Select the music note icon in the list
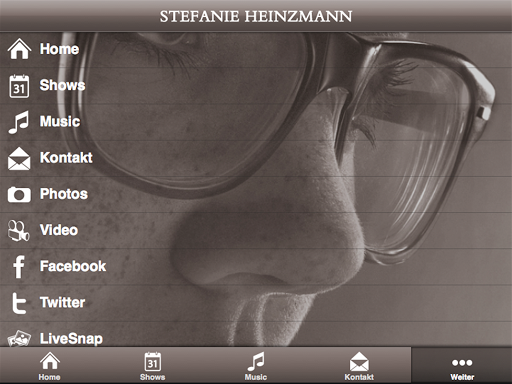The height and width of the screenshot is (384, 512). click(x=19, y=122)
